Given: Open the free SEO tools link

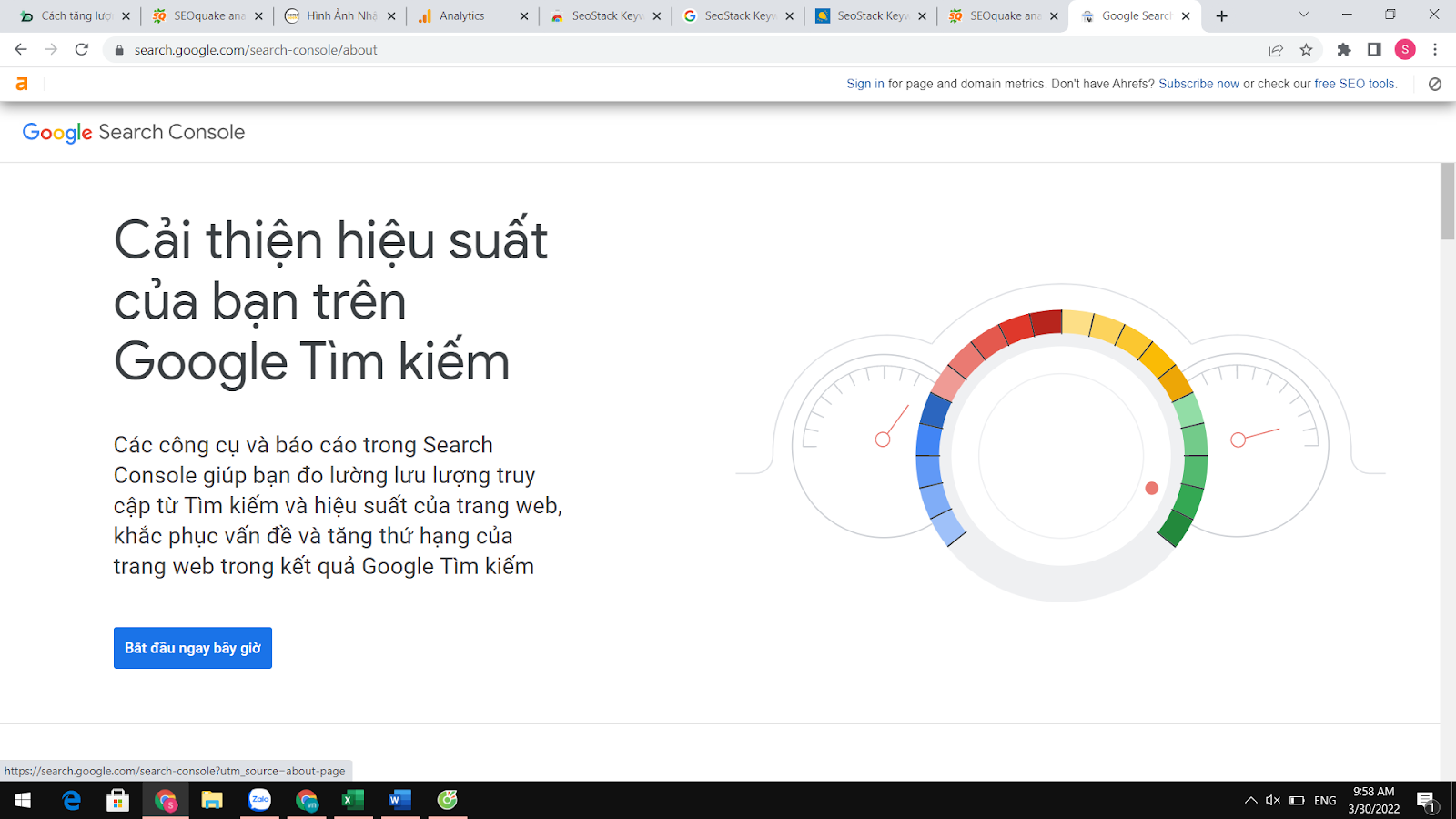Looking at the screenshot, I should (1354, 84).
